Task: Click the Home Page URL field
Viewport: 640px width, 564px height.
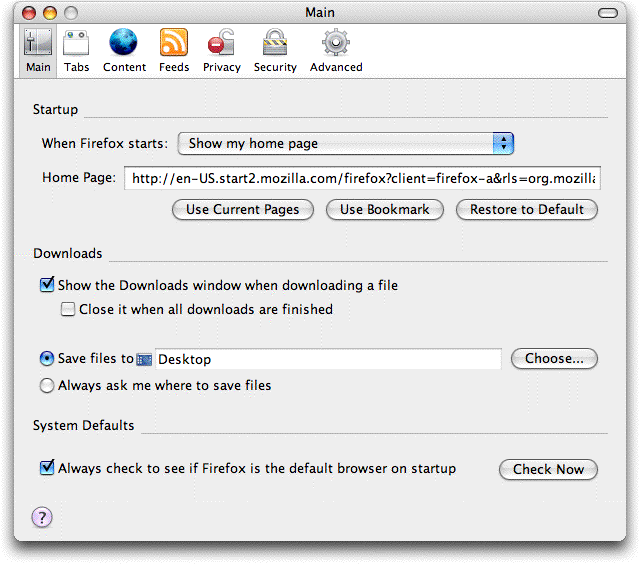Action: point(362,178)
